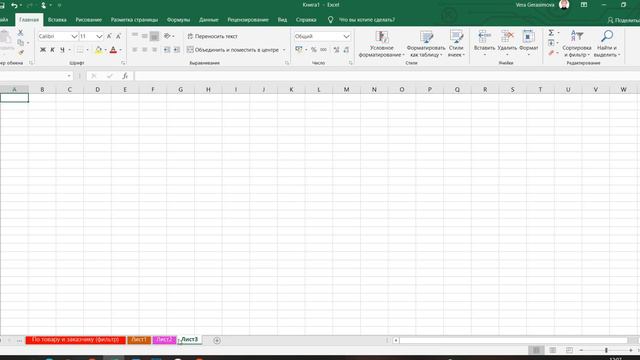Click Удалить cells button
640x360 pixels.
tap(507, 44)
